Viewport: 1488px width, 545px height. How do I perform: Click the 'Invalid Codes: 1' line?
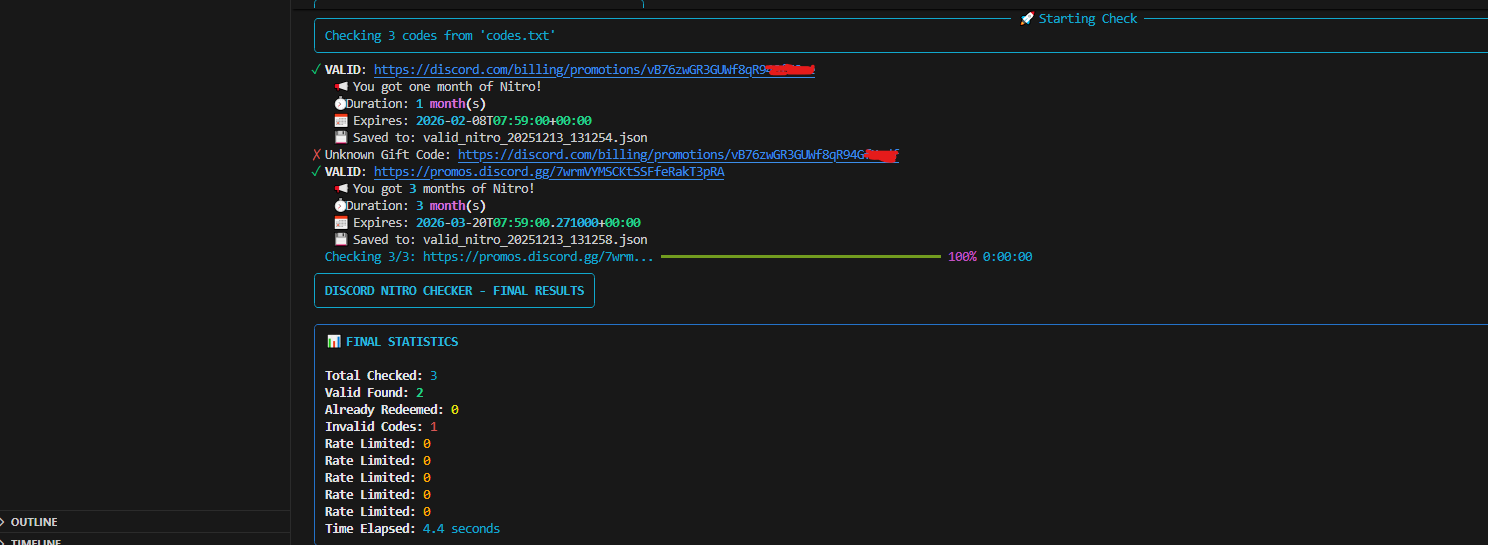click(381, 427)
